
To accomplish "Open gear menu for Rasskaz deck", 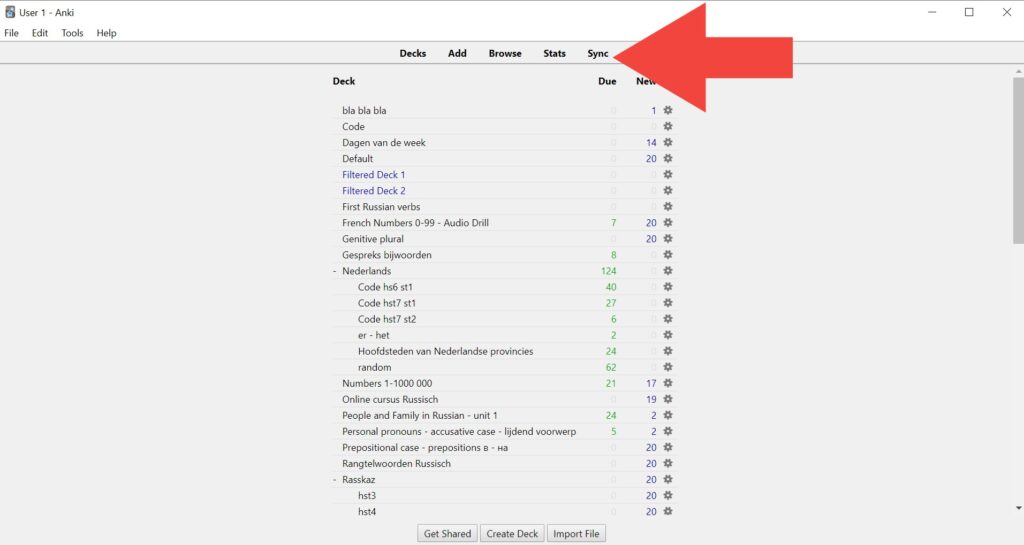I will tap(667, 480).
